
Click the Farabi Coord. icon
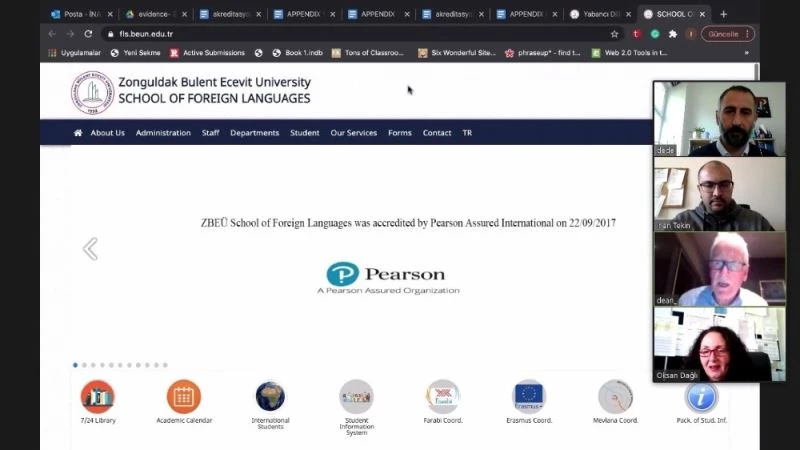[x=442, y=397]
